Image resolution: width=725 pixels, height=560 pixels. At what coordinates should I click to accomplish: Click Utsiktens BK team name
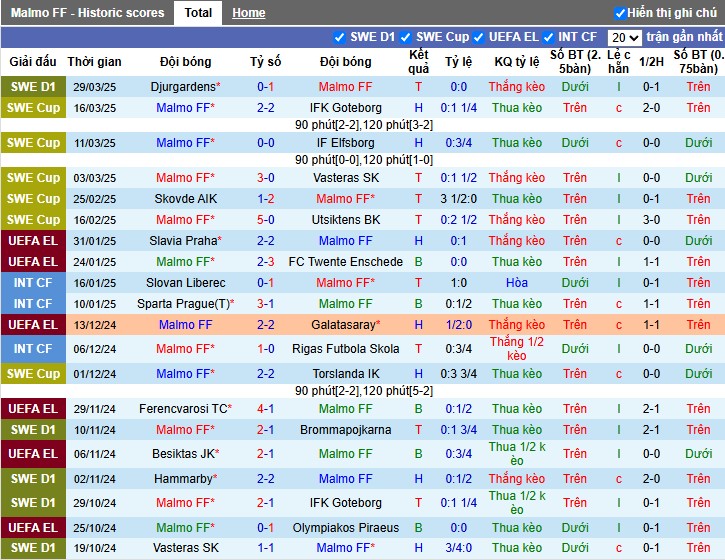pos(346,220)
